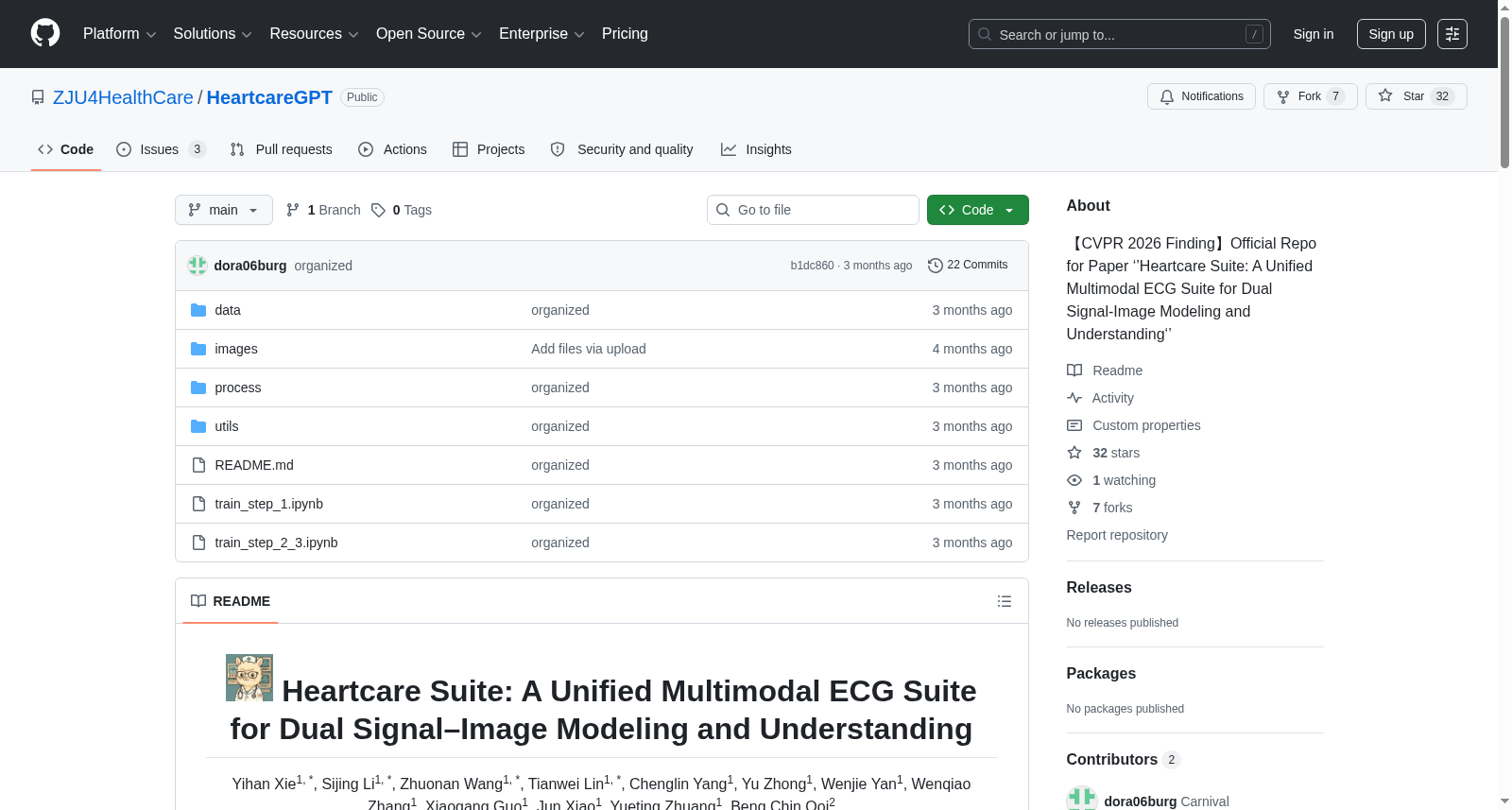Click the Sign in link
Viewport: 1512px width, 810px height.
(1314, 34)
